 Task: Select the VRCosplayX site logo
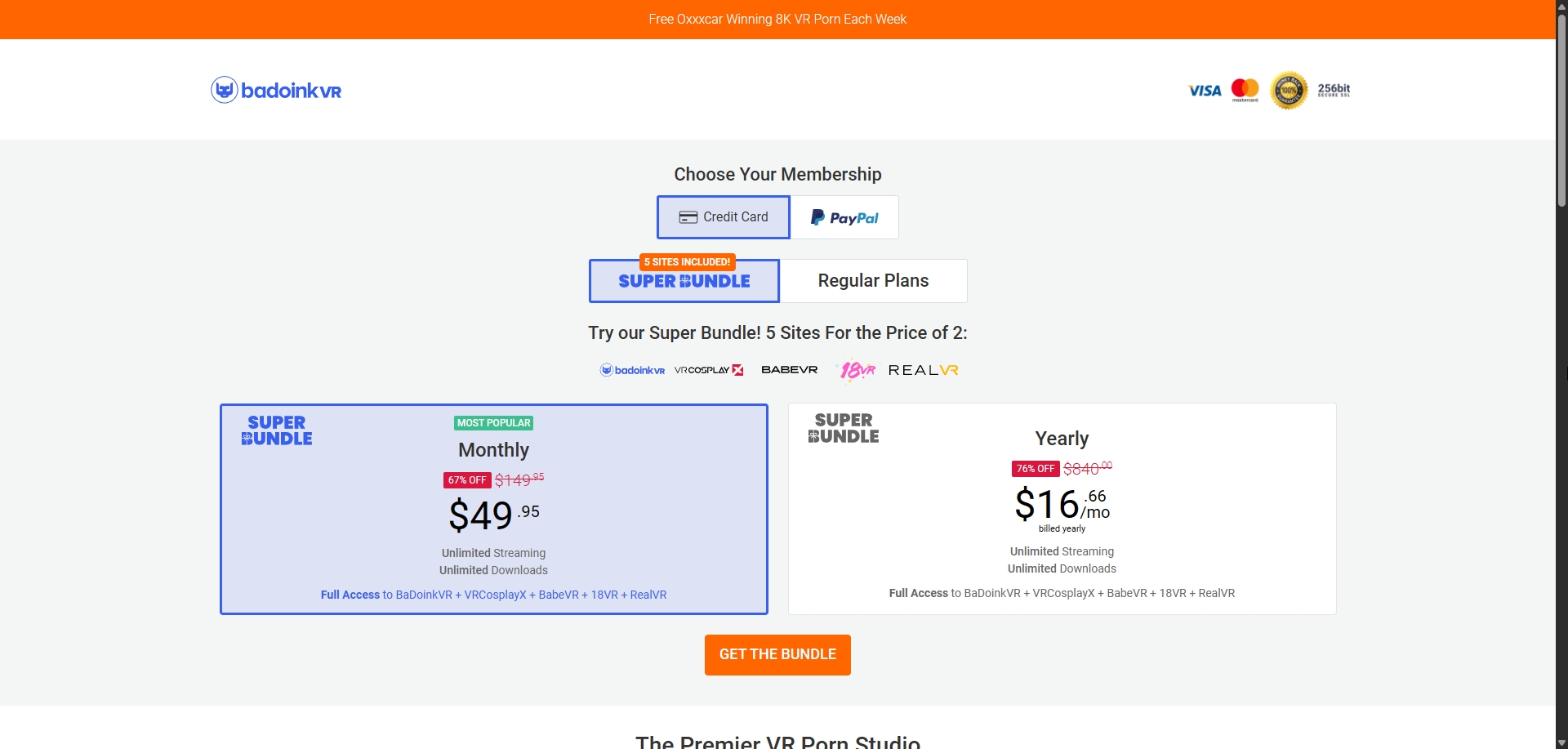[x=707, y=370]
